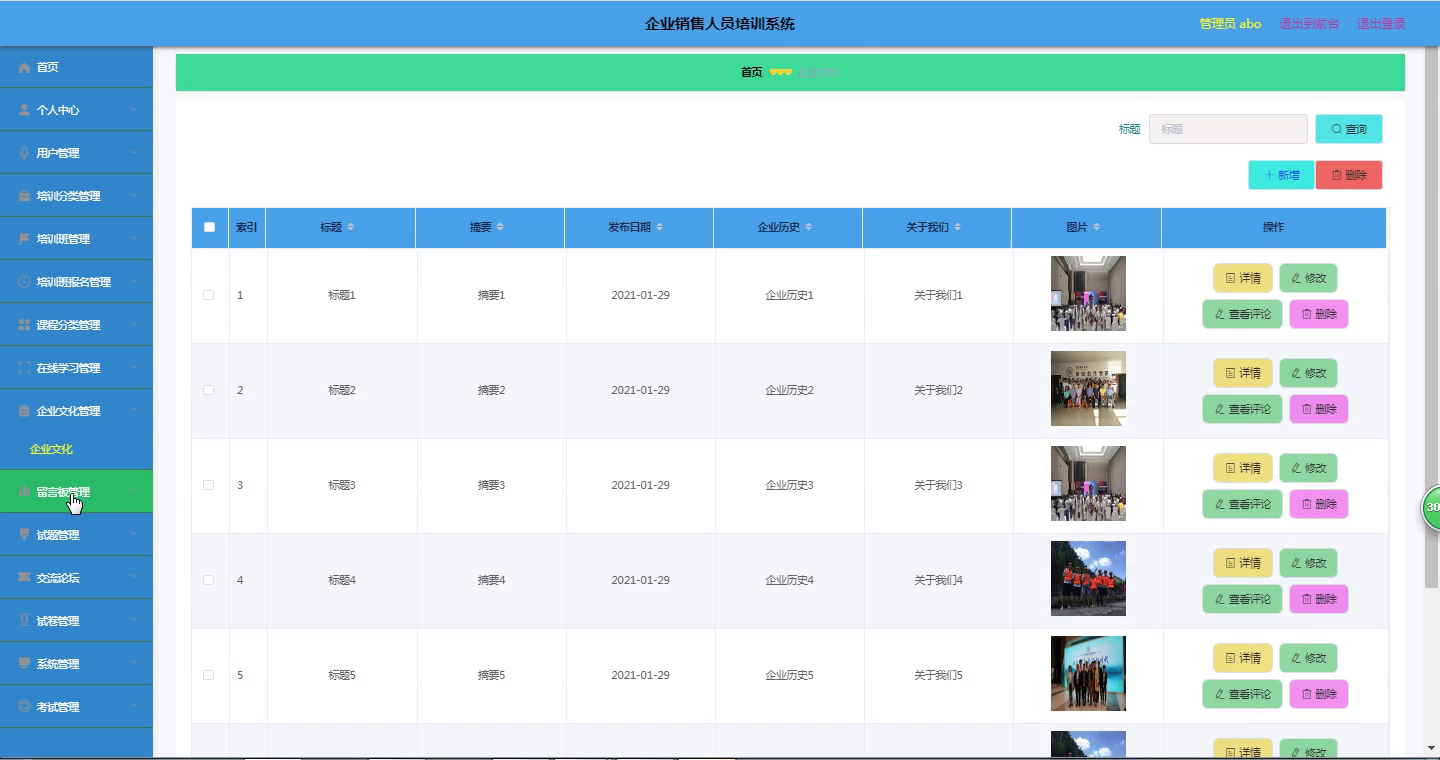Click the cell text 关于我们5
This screenshot has width=1440, height=760.
pyautogui.click(x=938, y=675)
